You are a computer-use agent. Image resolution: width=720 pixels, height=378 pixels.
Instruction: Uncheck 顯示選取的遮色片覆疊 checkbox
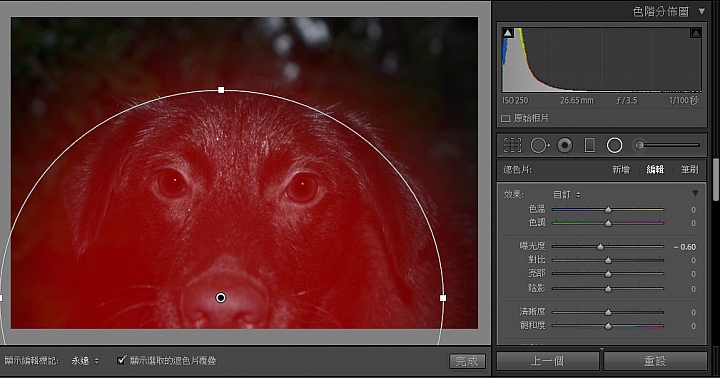[x=121, y=360]
